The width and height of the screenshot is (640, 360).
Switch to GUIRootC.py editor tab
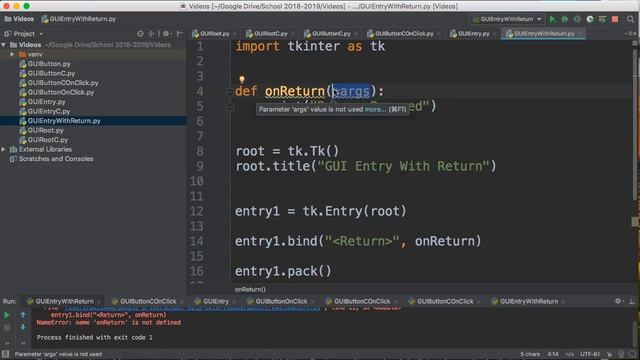pos(270,33)
